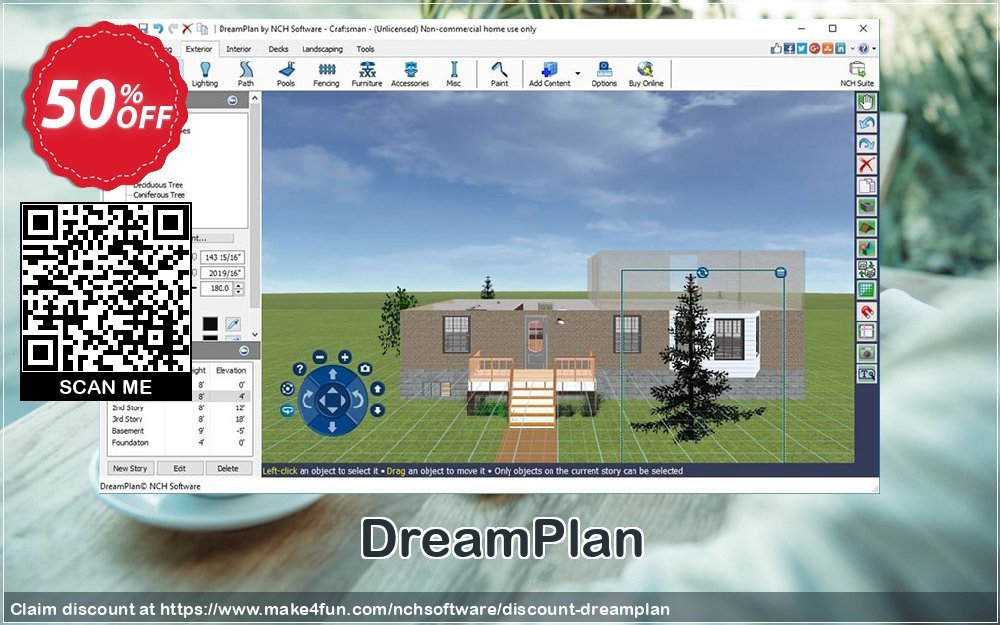Switch to the Decks tab
Screen dimensions: 1000x625
pos(278,49)
